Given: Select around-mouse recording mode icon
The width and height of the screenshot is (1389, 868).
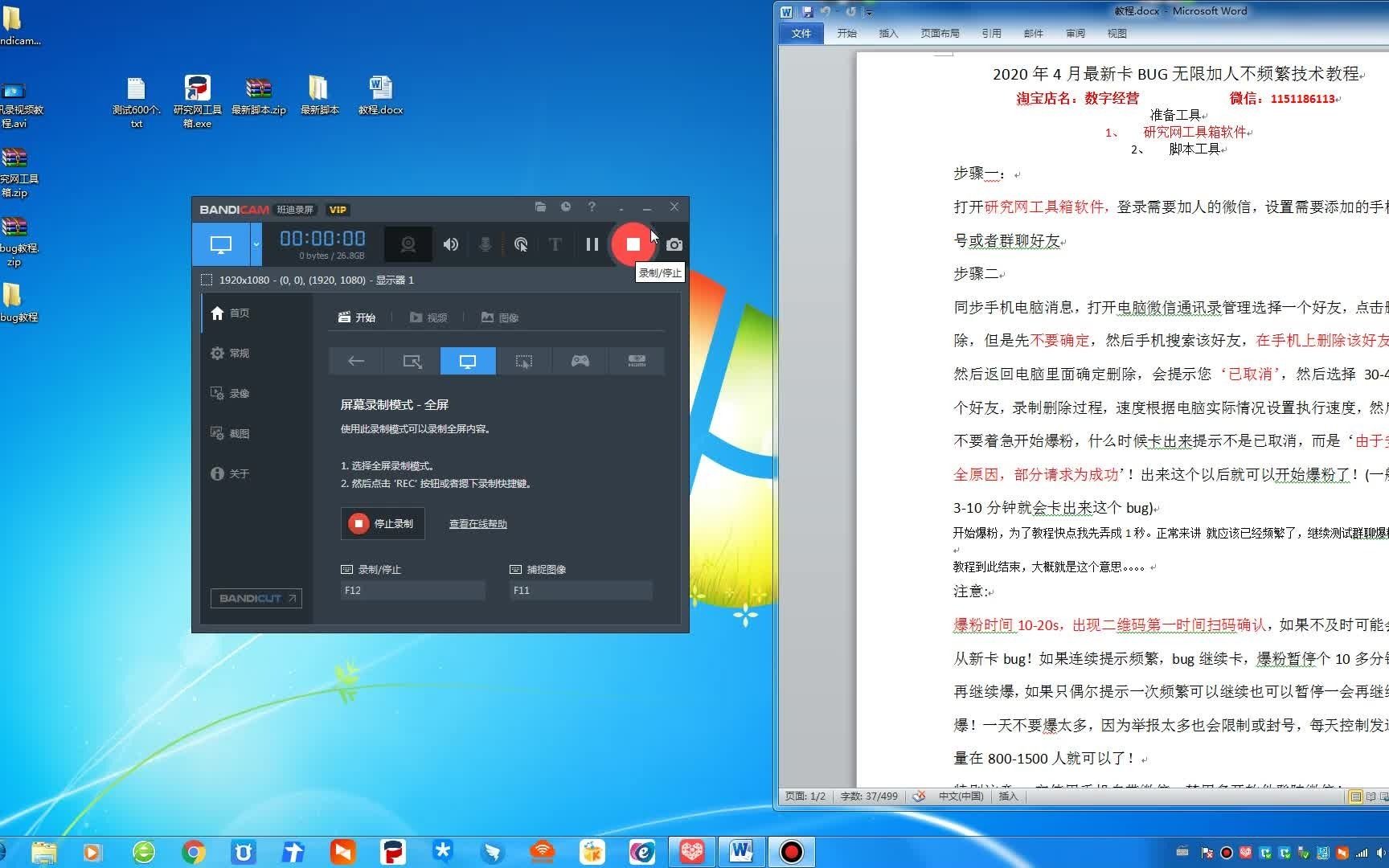Looking at the screenshot, I should (524, 361).
